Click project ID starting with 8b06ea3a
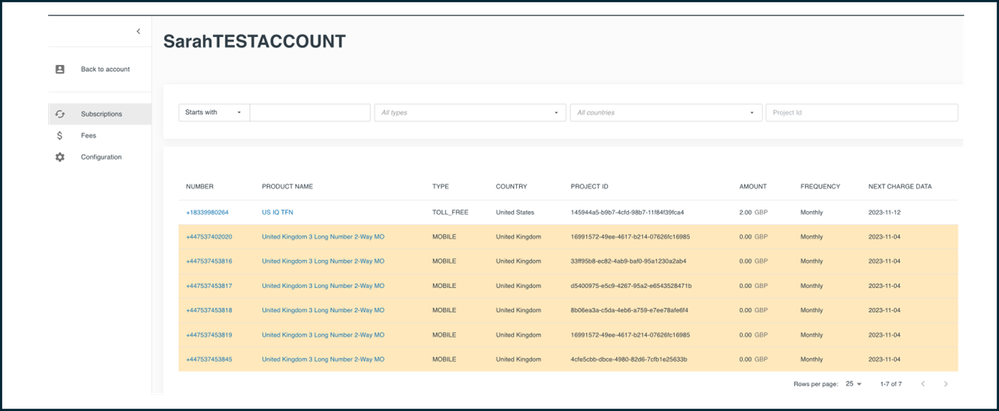Image resolution: width=999 pixels, height=411 pixels. click(x=629, y=310)
